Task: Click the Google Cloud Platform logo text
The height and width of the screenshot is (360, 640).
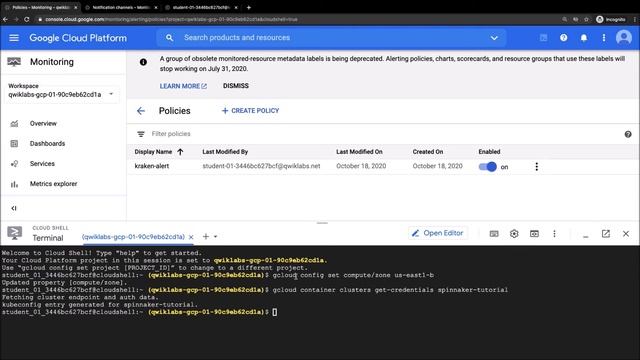Action: click(78, 38)
